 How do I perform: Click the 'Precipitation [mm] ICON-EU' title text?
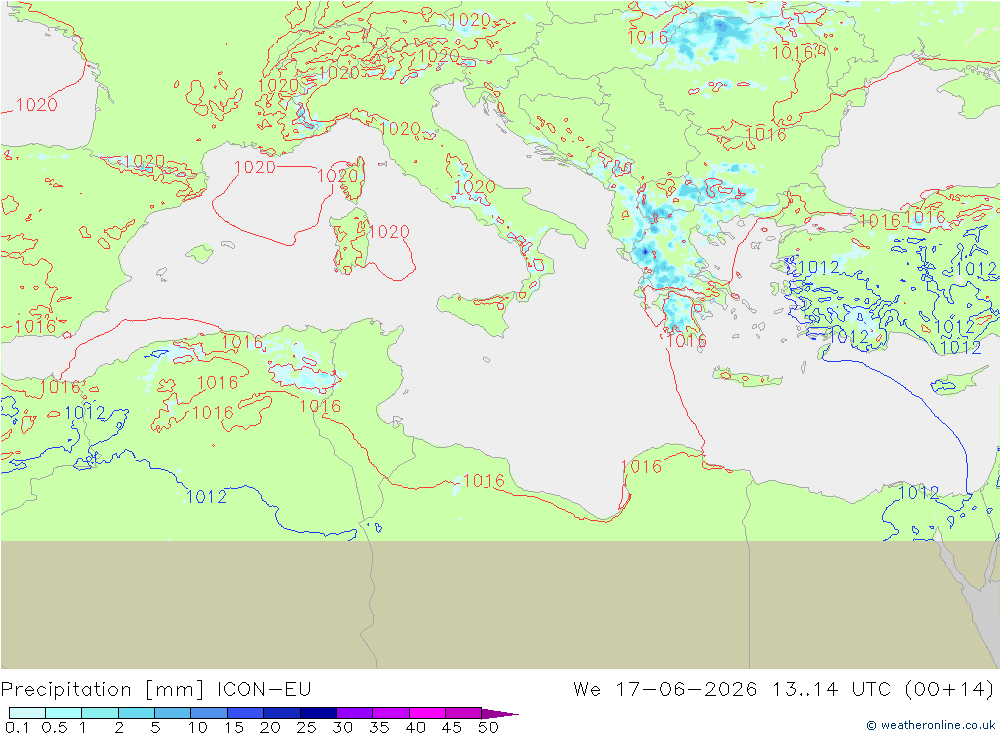(x=156, y=690)
